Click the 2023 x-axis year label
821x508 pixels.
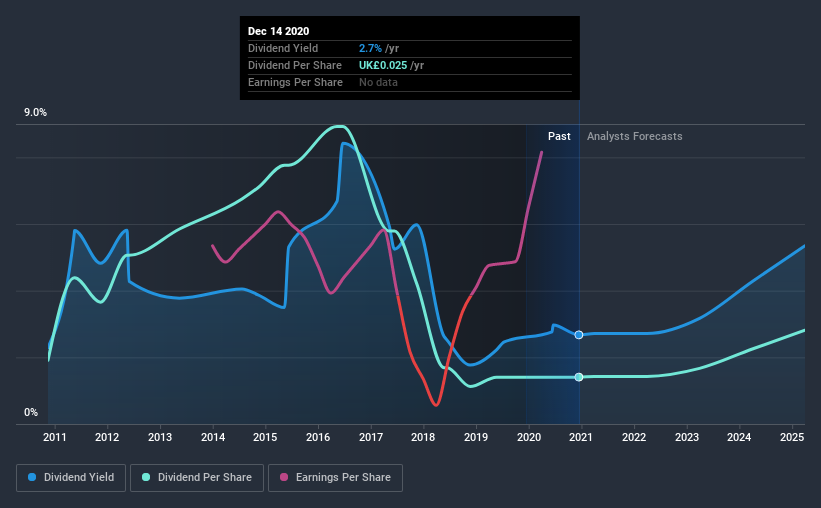687,437
